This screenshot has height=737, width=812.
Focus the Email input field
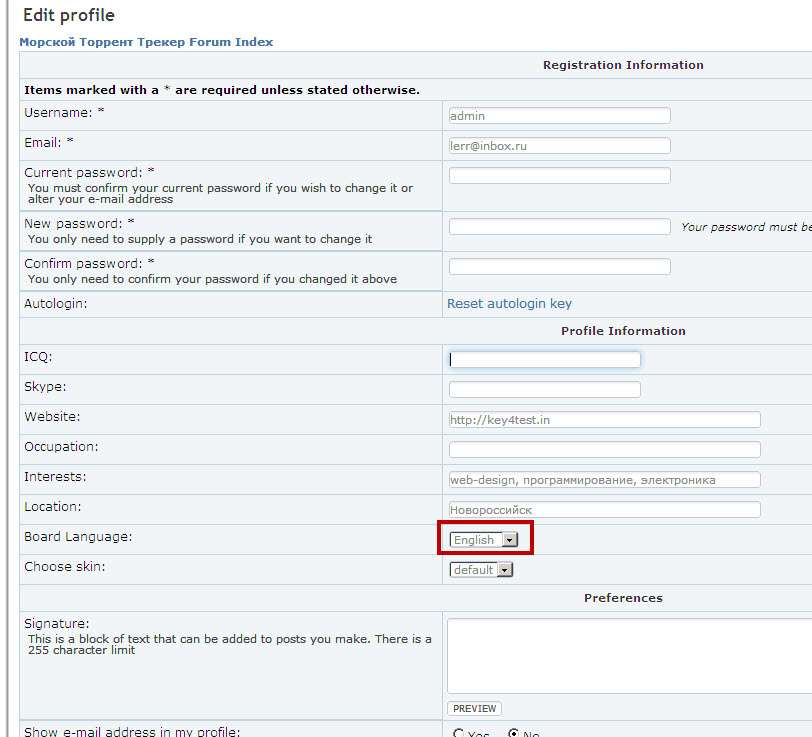(559, 146)
